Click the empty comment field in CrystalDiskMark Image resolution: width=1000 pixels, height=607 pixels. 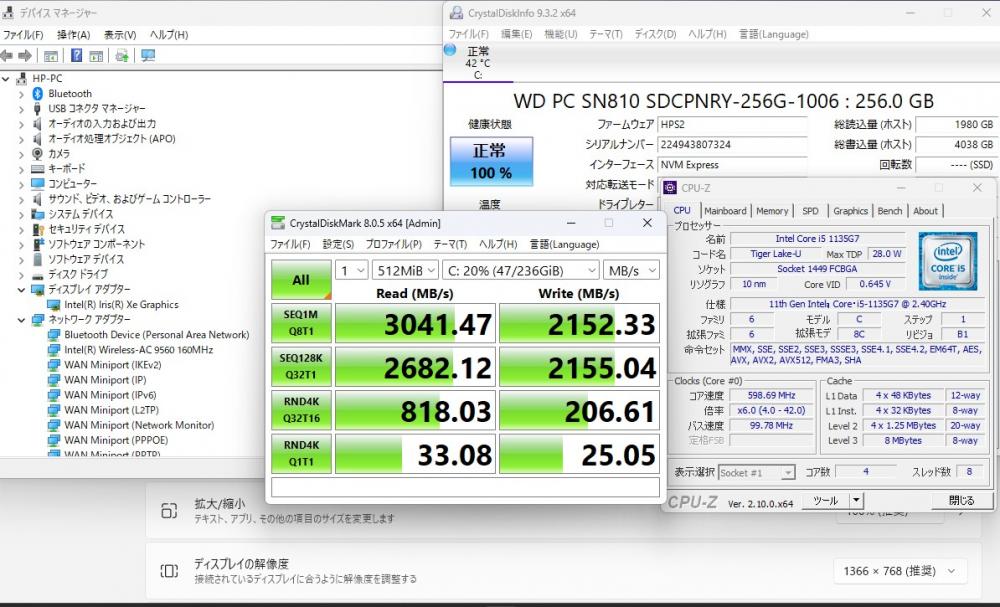(466, 487)
